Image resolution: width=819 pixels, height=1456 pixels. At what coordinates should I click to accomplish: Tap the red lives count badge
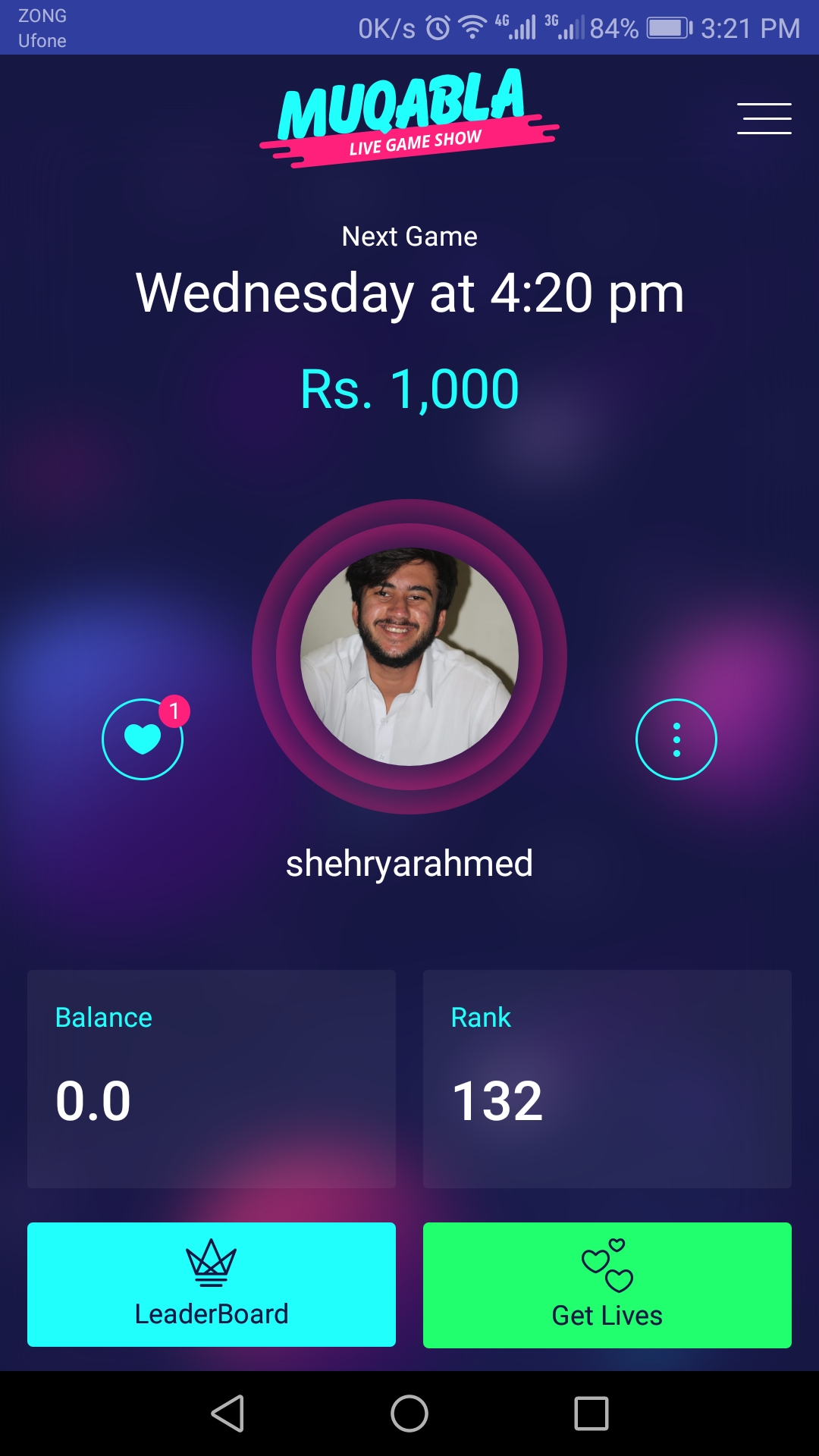coord(174,711)
